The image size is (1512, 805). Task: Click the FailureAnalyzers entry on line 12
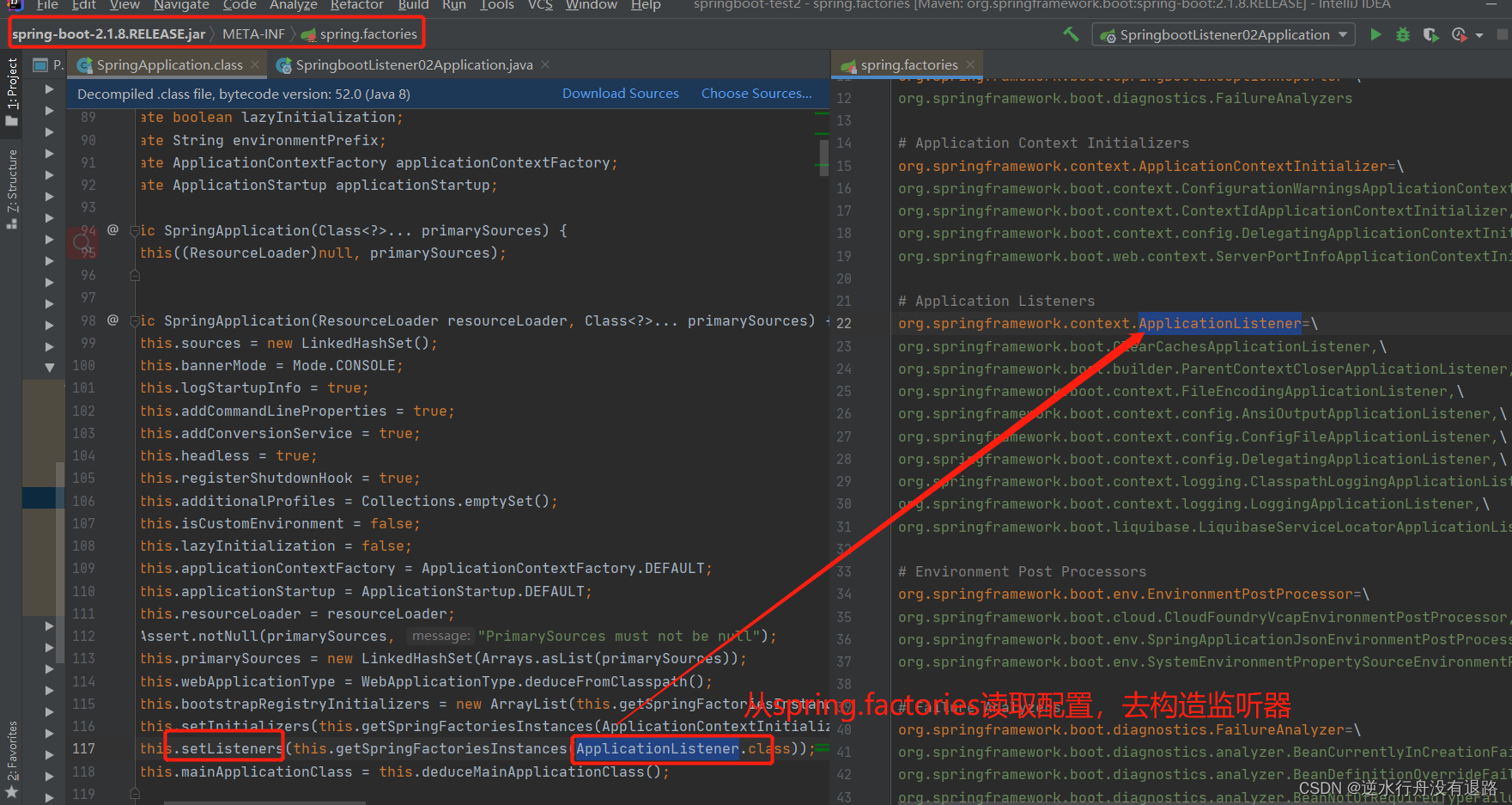1125,99
